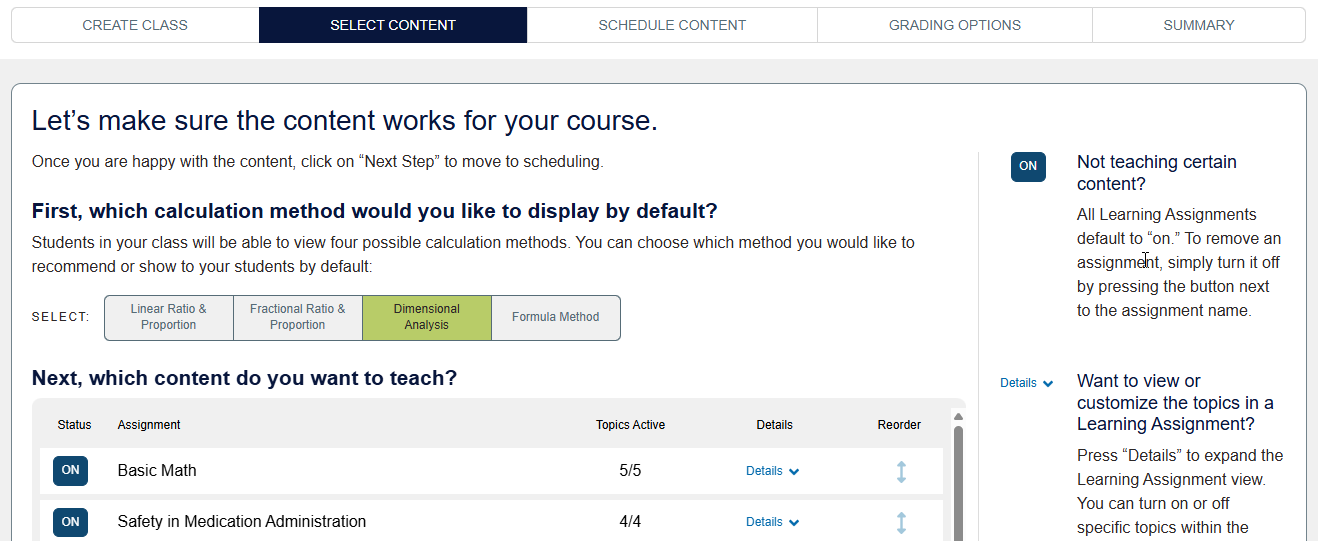Select the Dimensional Analysis method button

tap(427, 317)
